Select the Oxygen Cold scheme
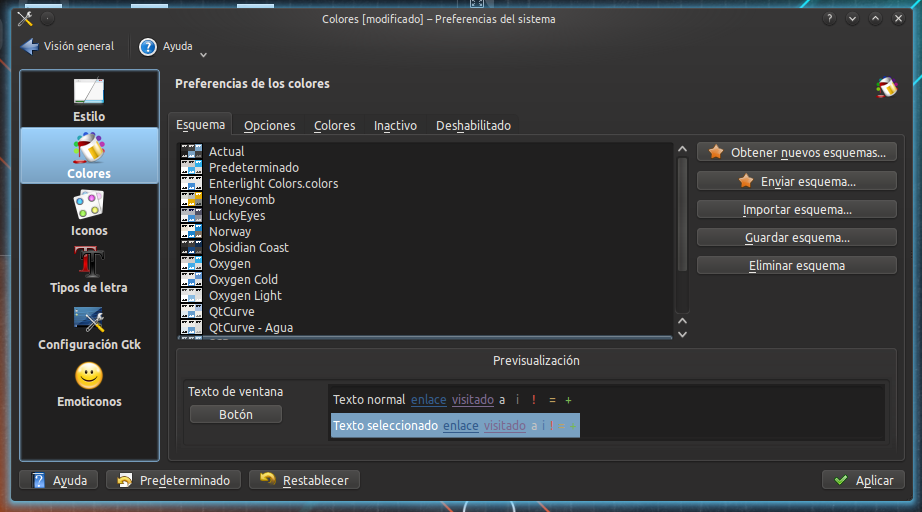 pyautogui.click(x=426, y=280)
